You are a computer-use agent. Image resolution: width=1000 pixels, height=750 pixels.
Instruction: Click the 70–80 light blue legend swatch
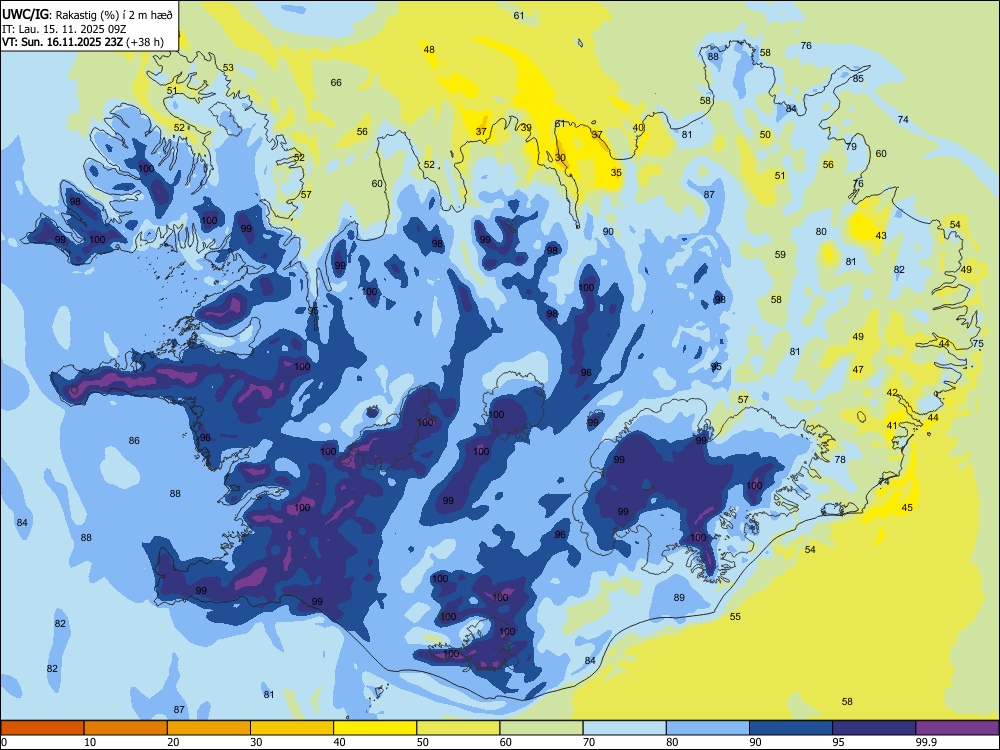click(x=624, y=728)
